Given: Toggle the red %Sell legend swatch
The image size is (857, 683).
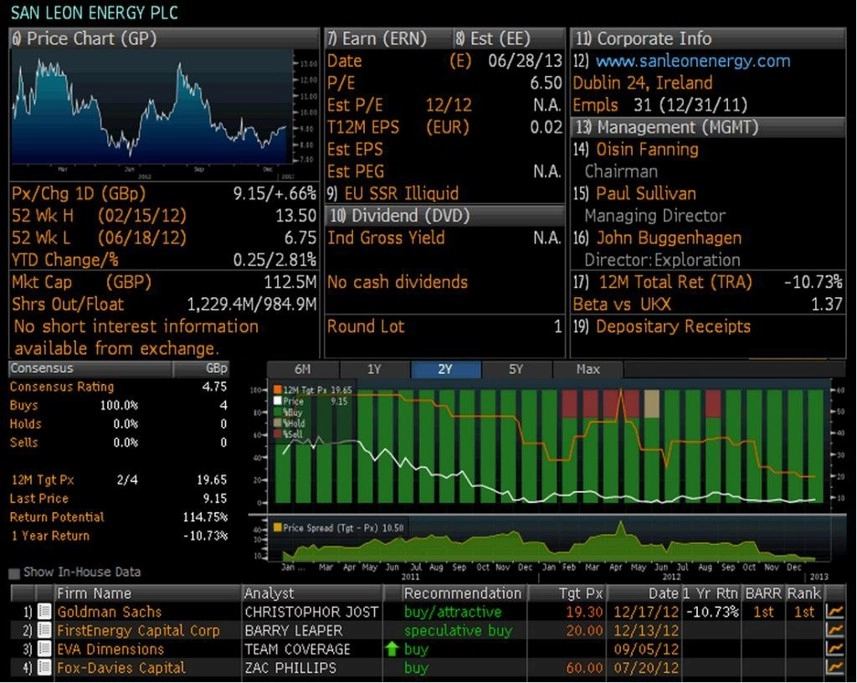Looking at the screenshot, I should click(278, 435).
